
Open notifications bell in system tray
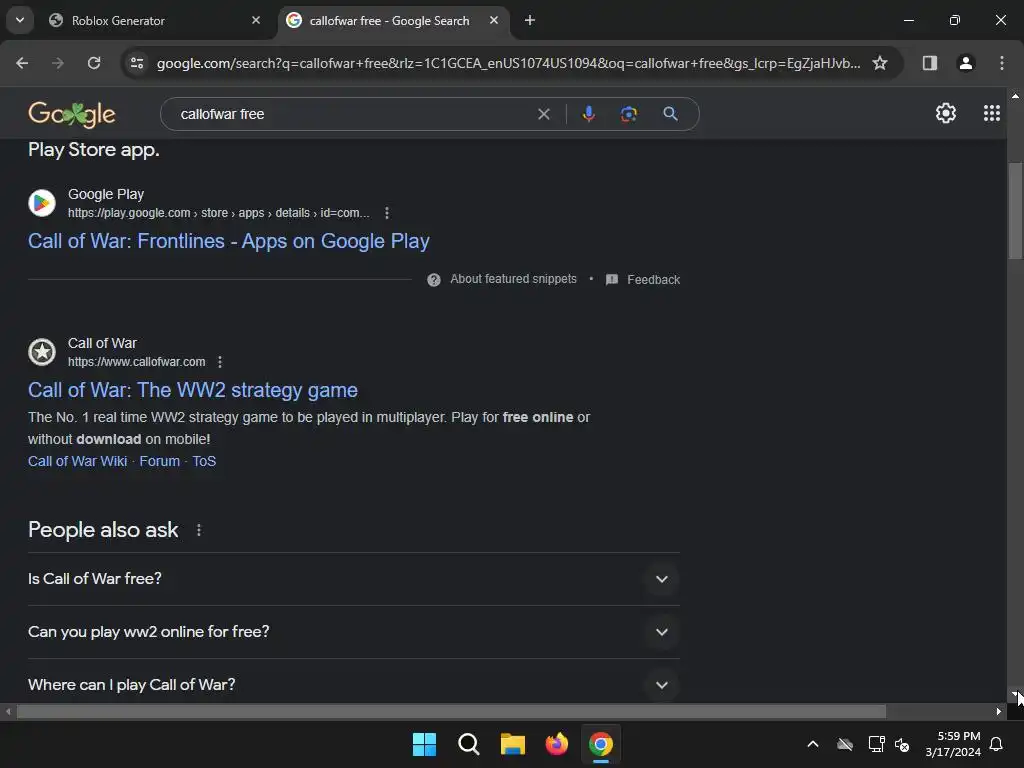(x=996, y=744)
